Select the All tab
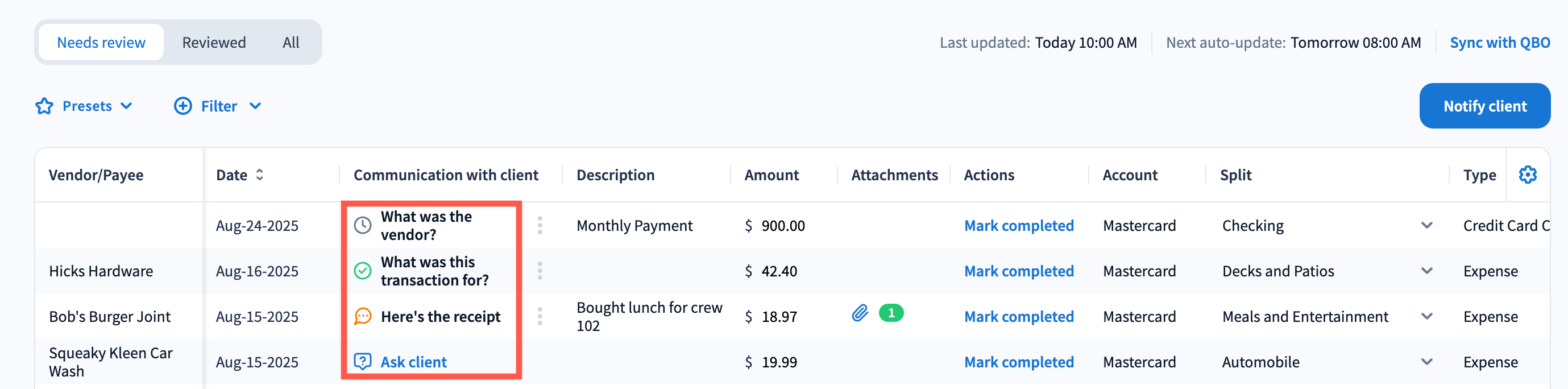The width and height of the screenshot is (1568, 389). [291, 43]
